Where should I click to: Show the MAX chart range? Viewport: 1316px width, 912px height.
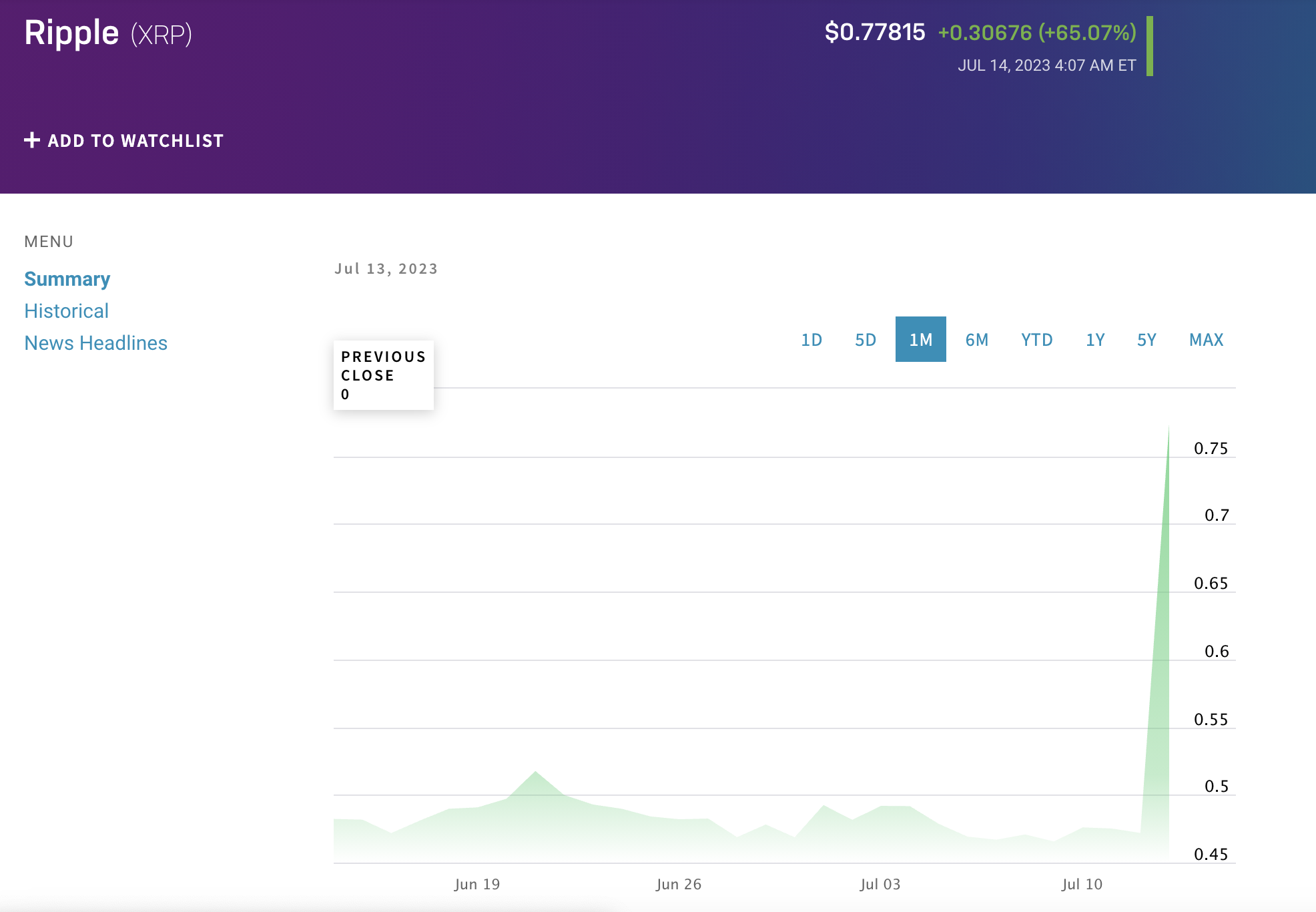1206,340
